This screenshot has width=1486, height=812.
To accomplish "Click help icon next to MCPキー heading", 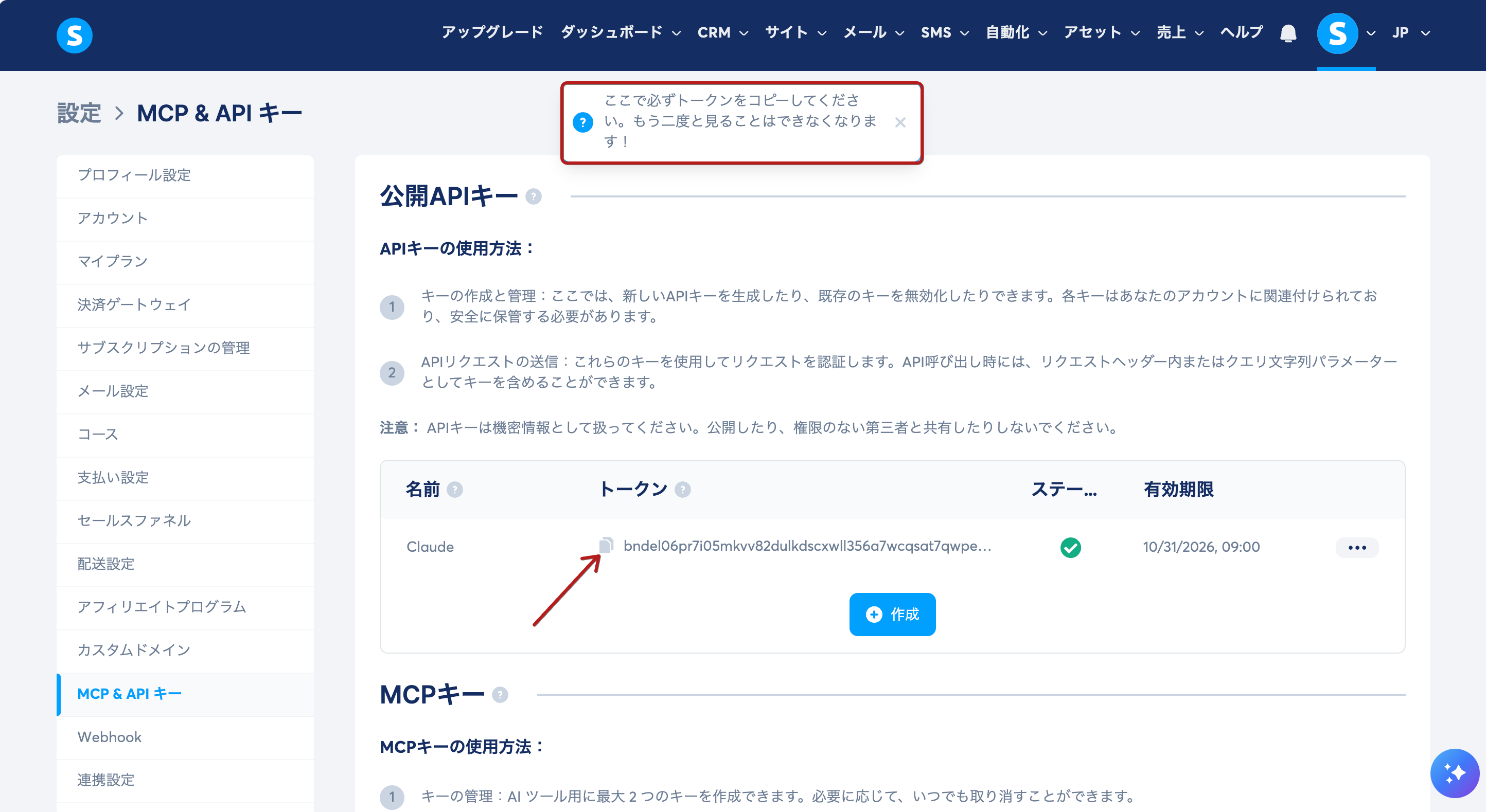I will point(500,695).
